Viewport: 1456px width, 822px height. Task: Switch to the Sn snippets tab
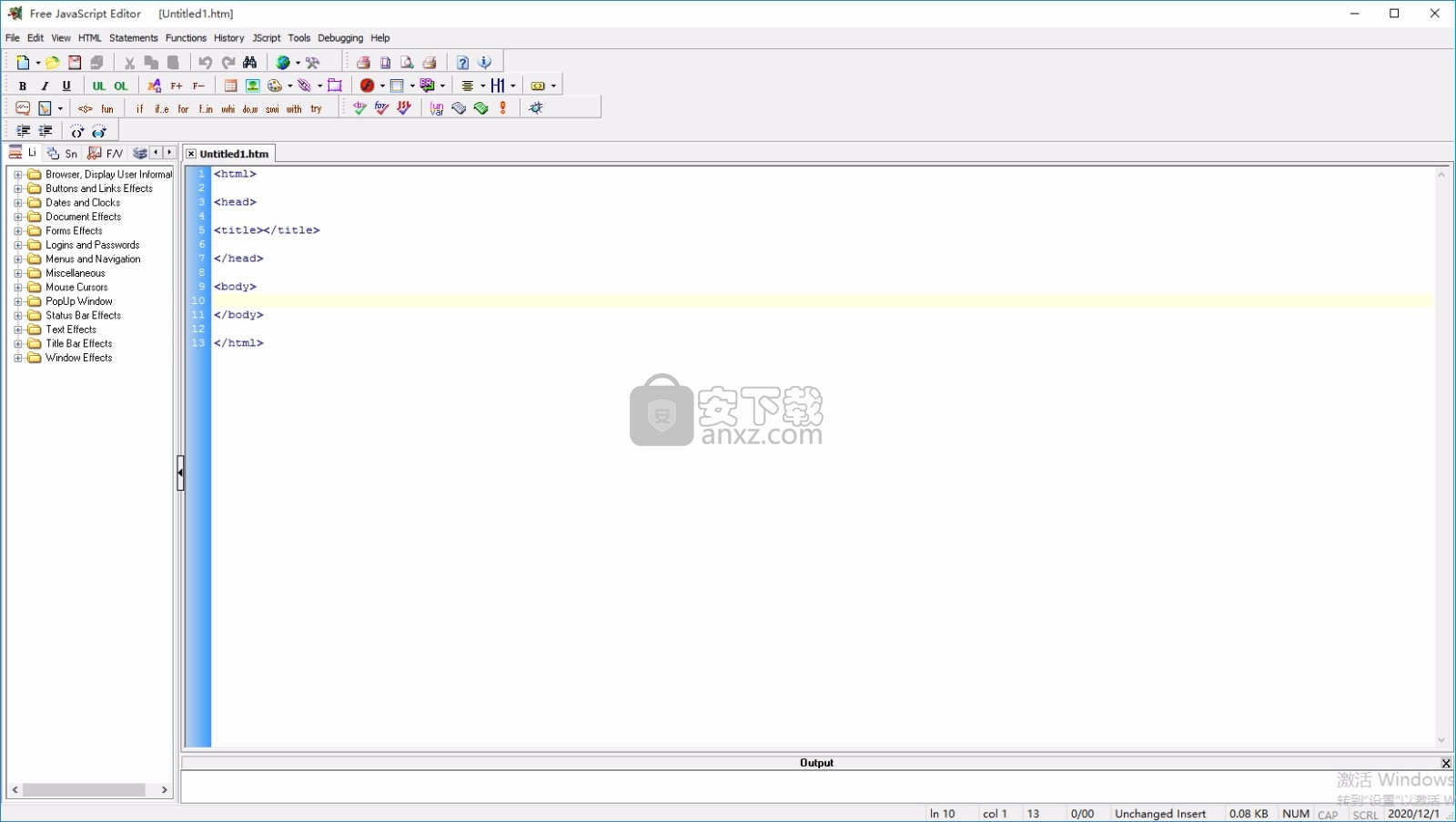63,154
